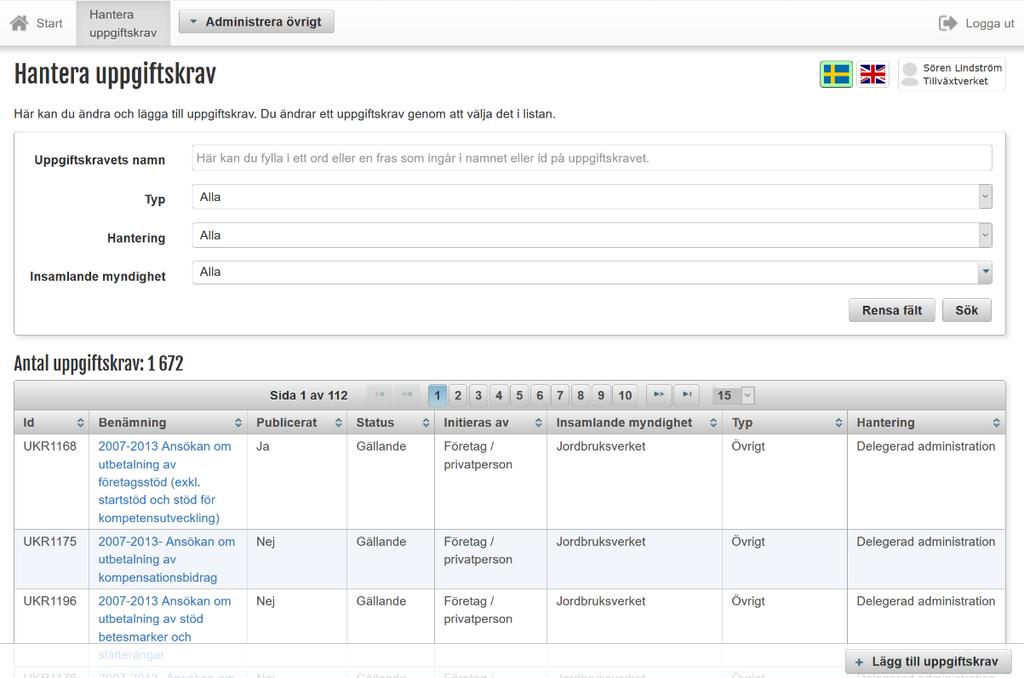The width and height of the screenshot is (1024, 678).
Task: Click 'Antal uppgiftskrav: 1 672' heading
Action: click(99, 364)
